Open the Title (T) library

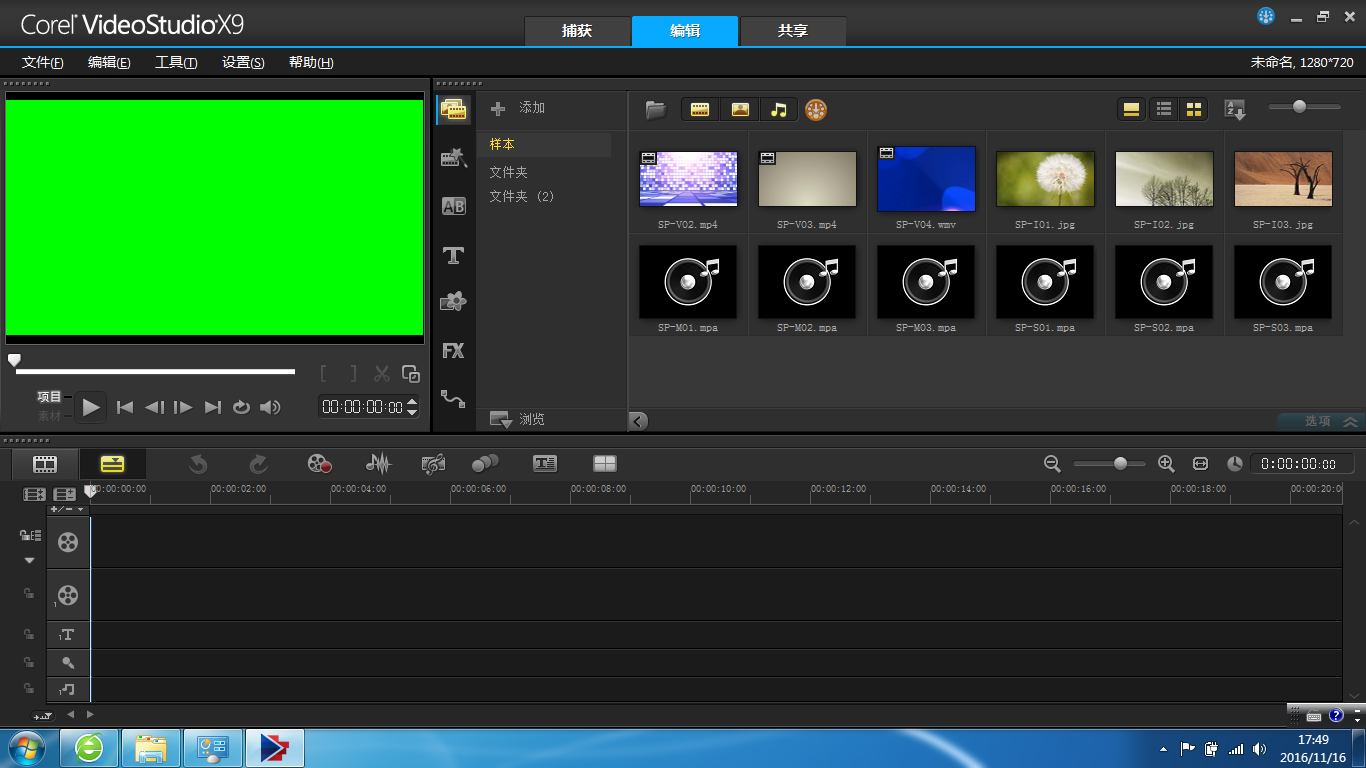tap(454, 255)
